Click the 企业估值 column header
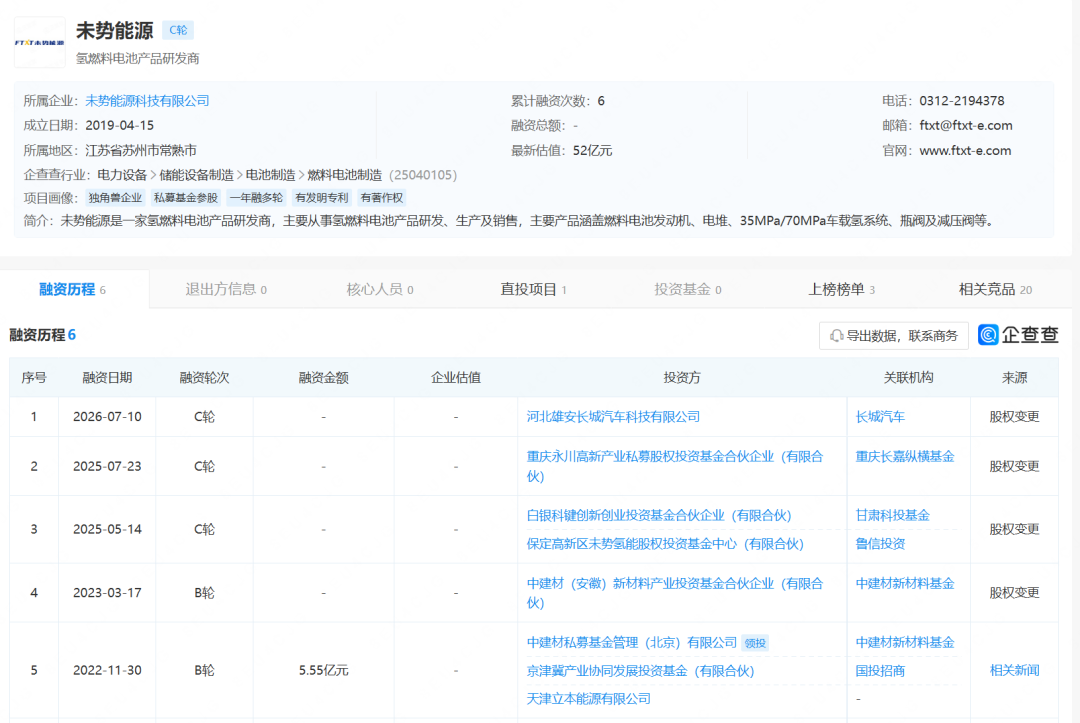This screenshot has height=723, width=1080. pos(455,377)
